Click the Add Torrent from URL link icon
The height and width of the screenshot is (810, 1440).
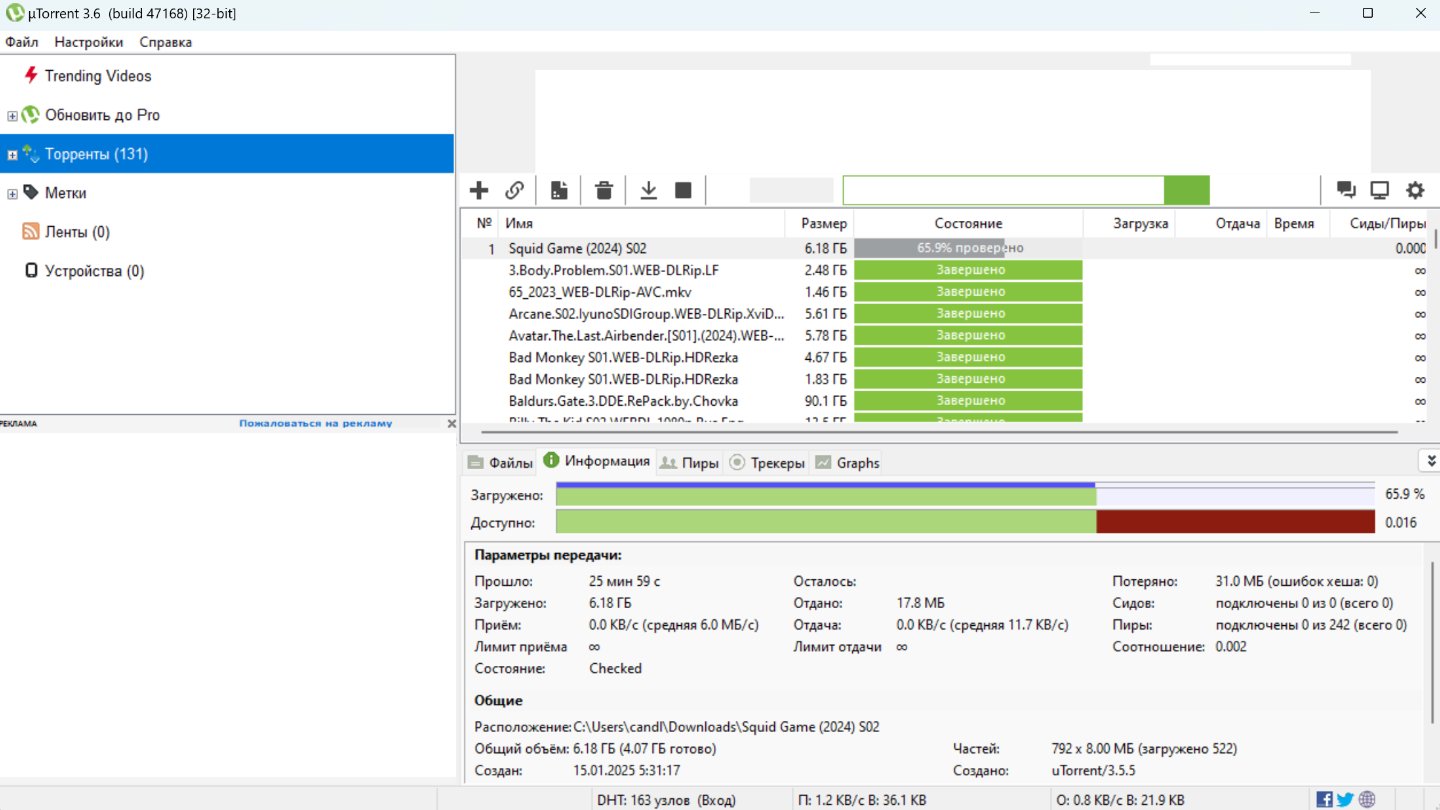[514, 190]
